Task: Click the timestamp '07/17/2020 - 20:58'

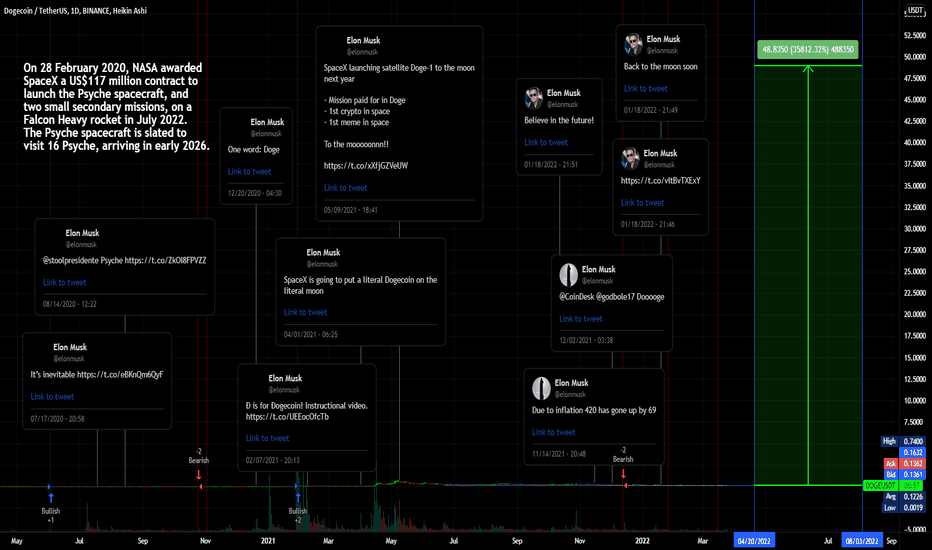Action: [x=58, y=419]
